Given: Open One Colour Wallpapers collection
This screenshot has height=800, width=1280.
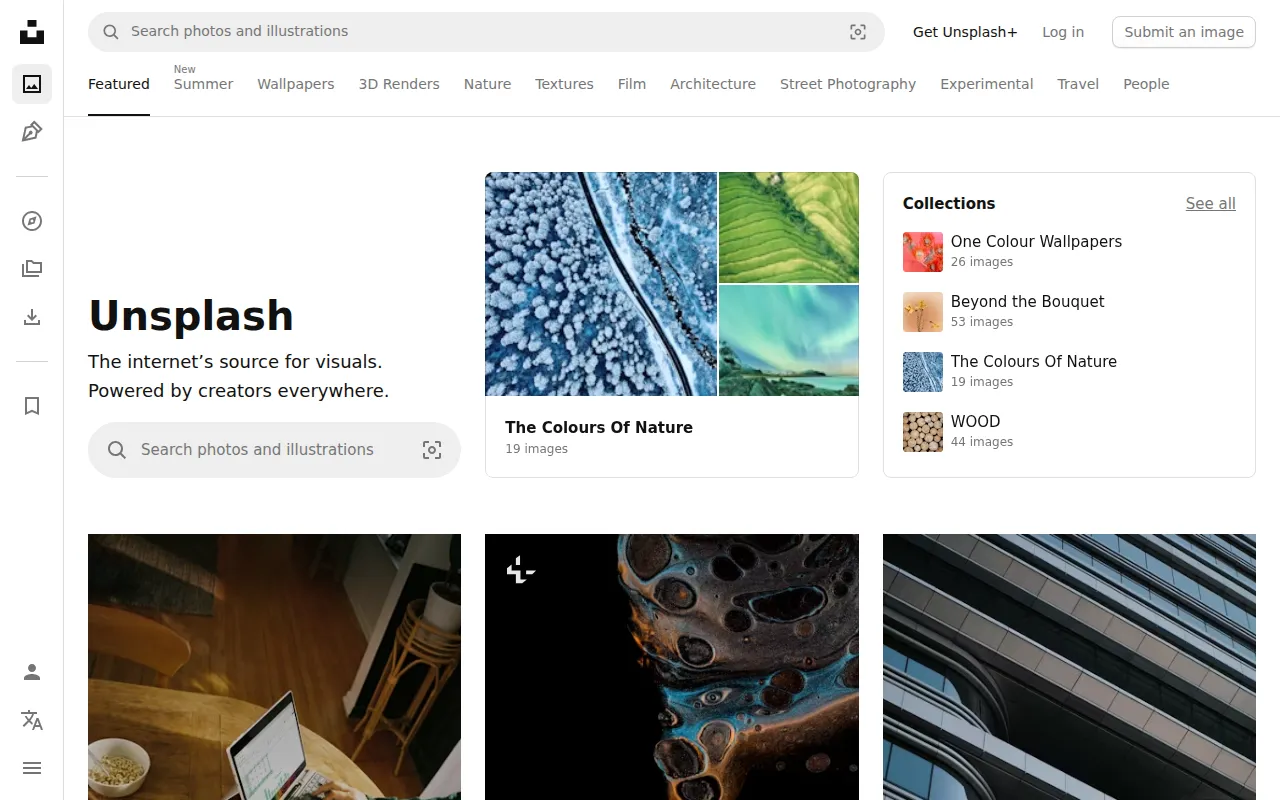Looking at the screenshot, I should [x=1036, y=241].
